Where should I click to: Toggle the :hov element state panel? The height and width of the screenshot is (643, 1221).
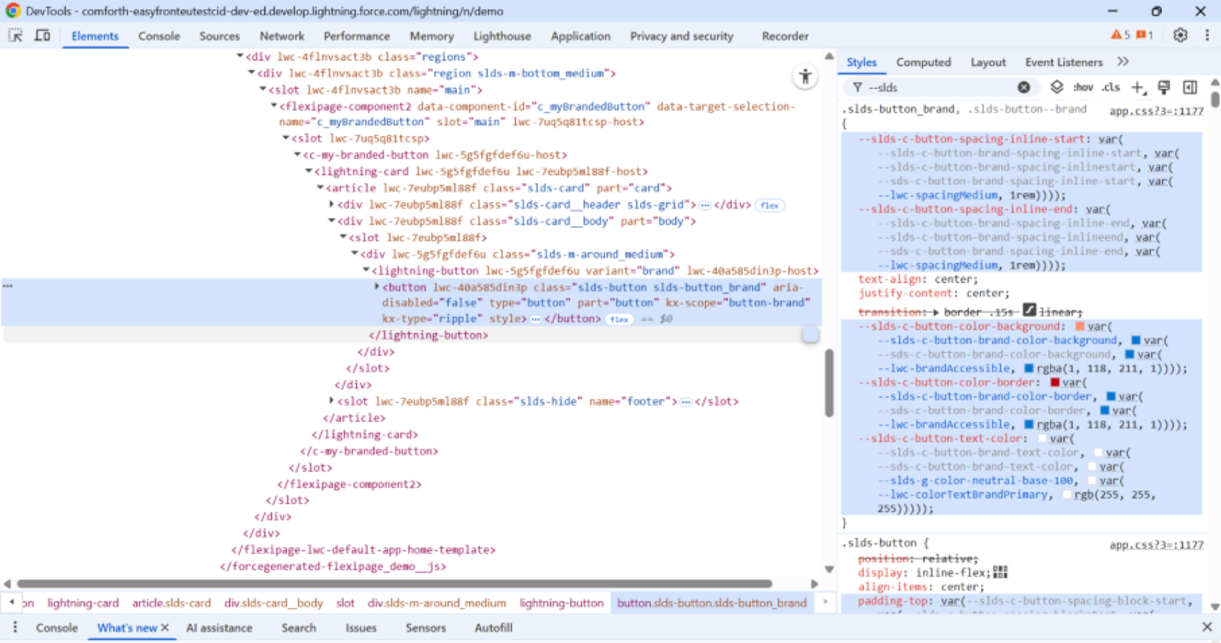[1083, 88]
